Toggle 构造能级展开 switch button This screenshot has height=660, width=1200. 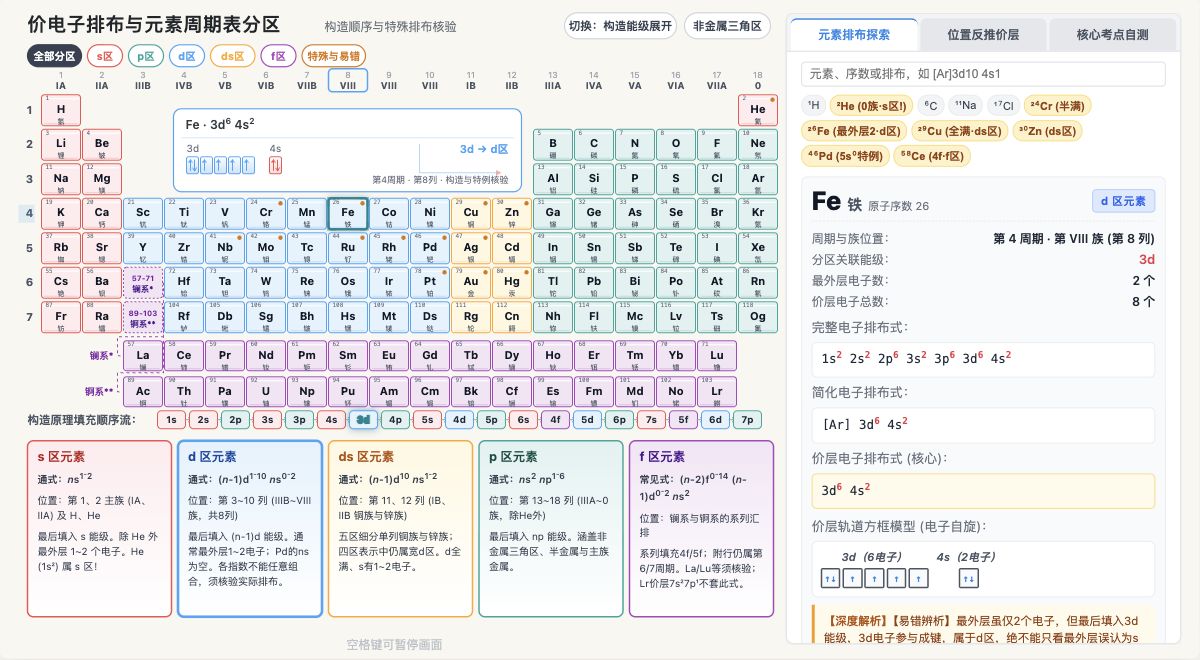pos(620,26)
